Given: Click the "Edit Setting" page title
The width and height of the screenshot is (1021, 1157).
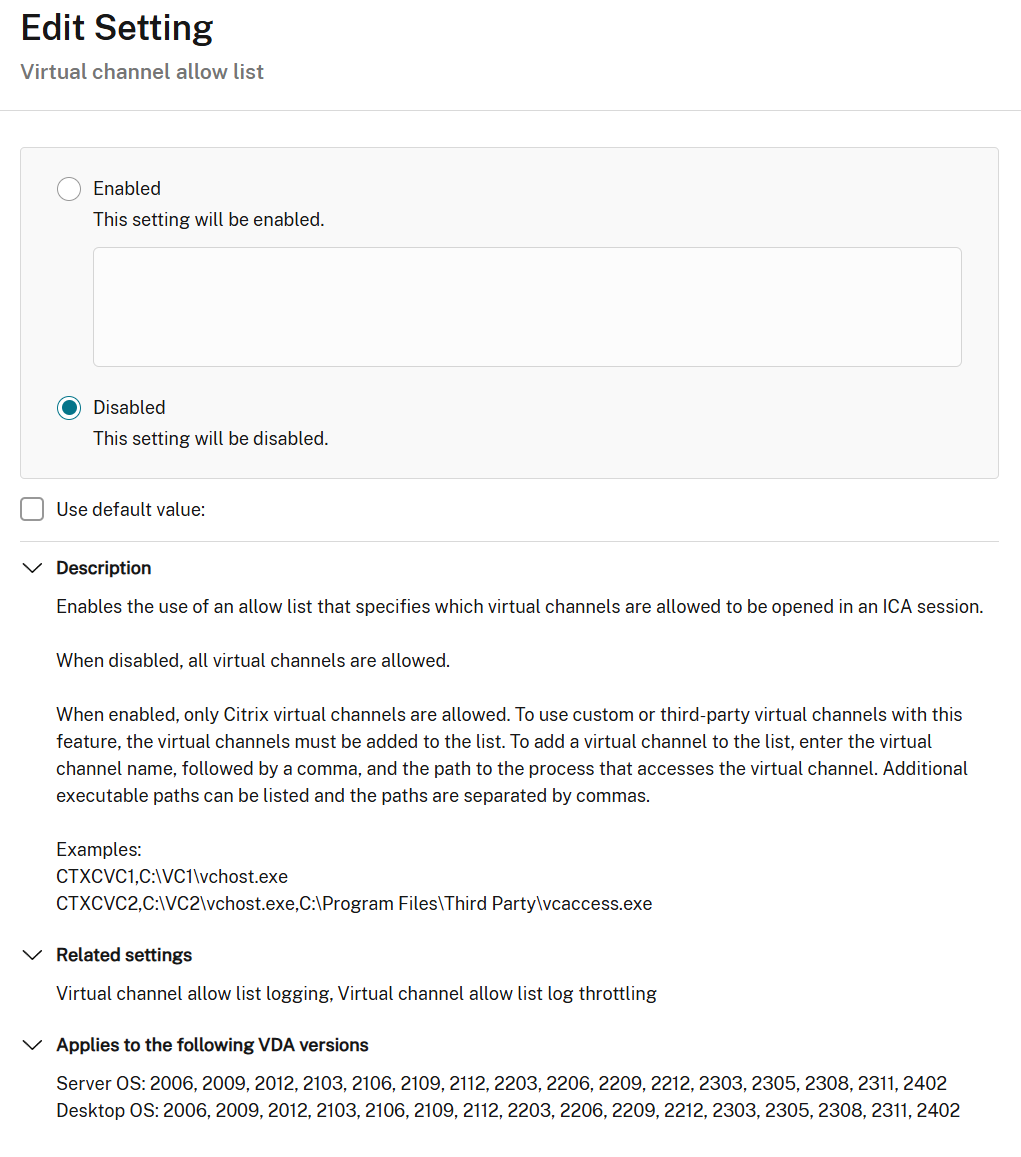Looking at the screenshot, I should 117,28.
